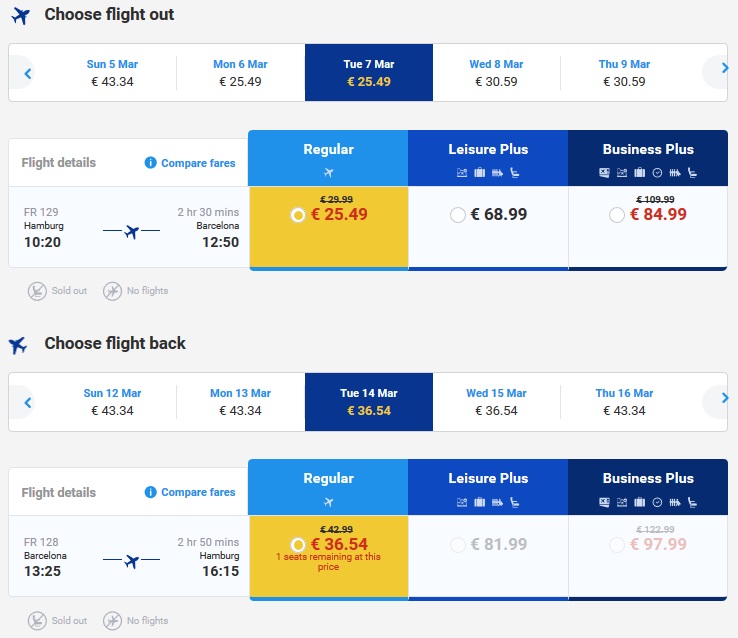
Task: Click the No flights legend icon under outbound flight
Action: click(x=112, y=291)
